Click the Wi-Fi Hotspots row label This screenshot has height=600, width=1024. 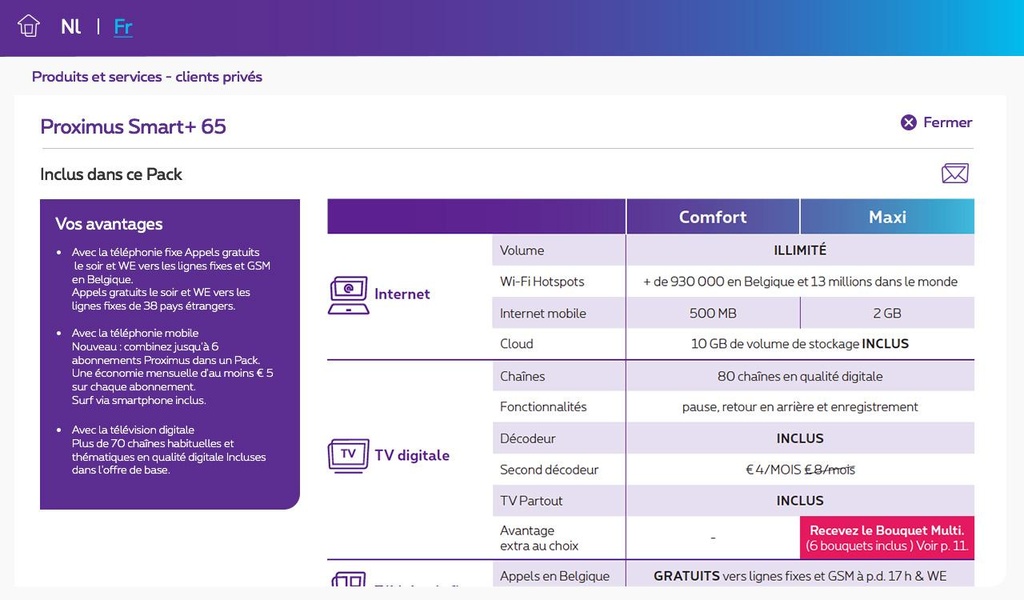pos(542,281)
